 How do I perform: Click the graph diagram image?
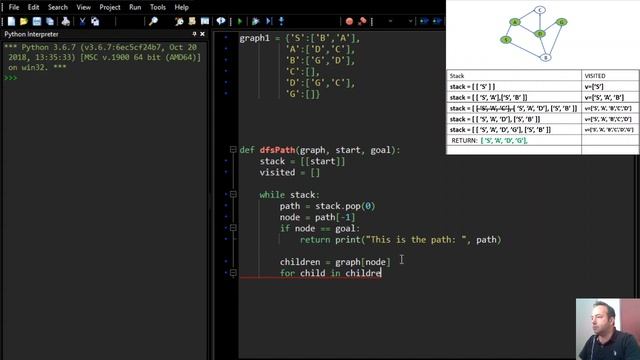tap(535, 33)
